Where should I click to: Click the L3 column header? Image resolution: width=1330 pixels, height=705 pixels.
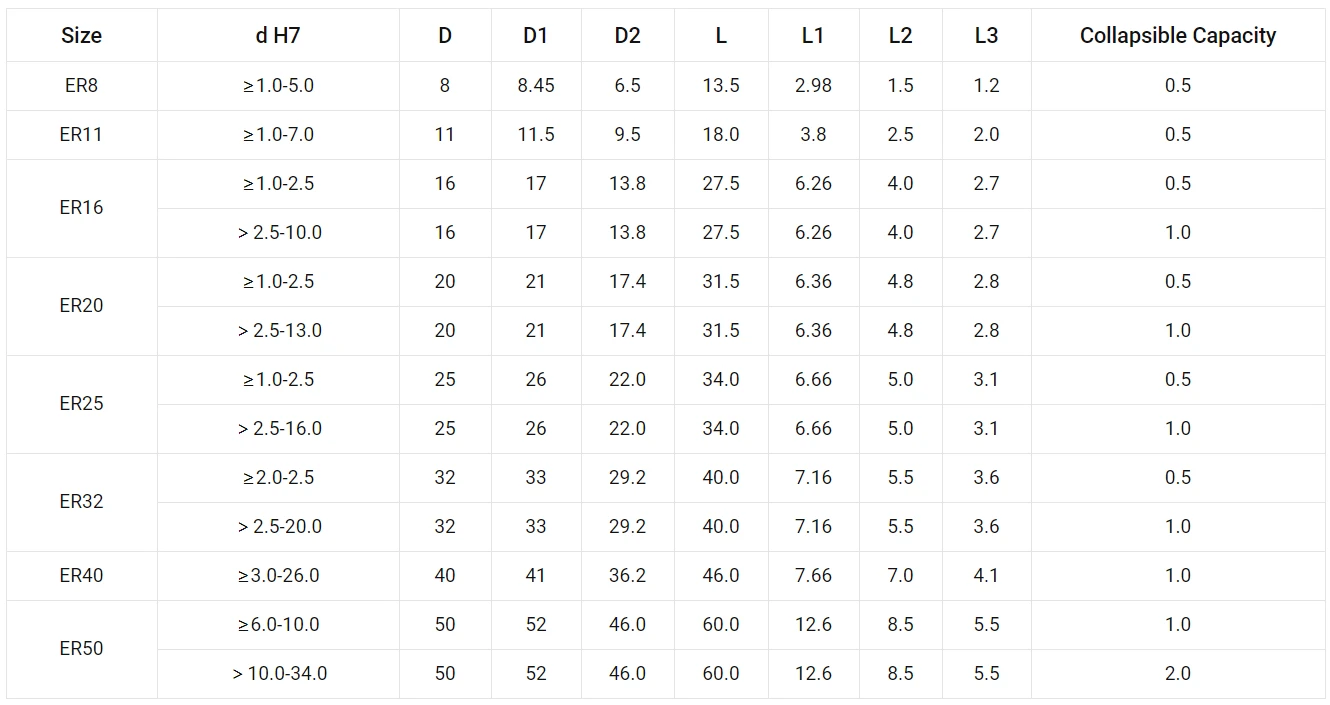pyautogui.click(x=986, y=35)
